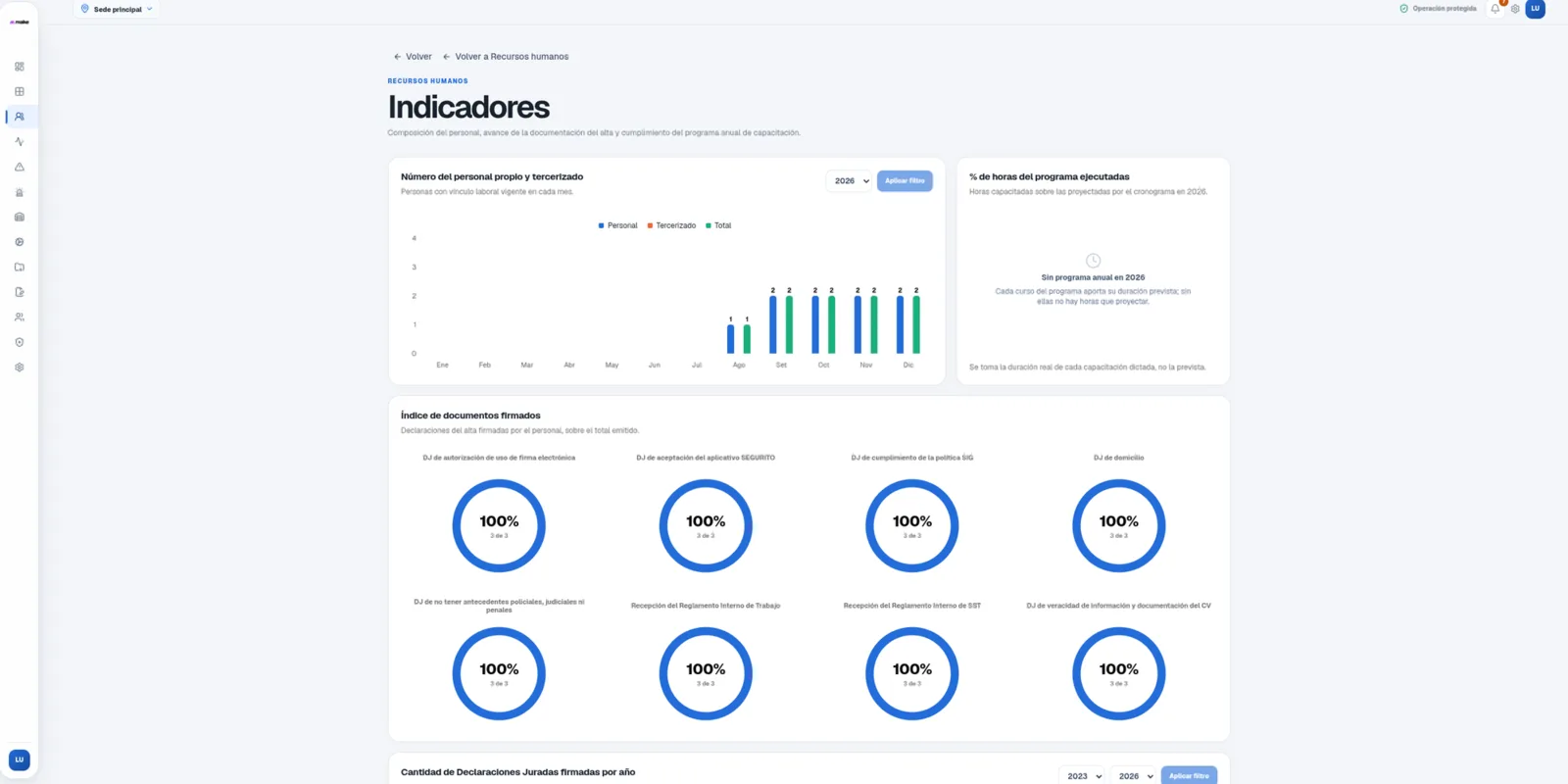The image size is (1568, 784).
Task: Click the LU avatar at the sidebar bottom
Action: 20,759
